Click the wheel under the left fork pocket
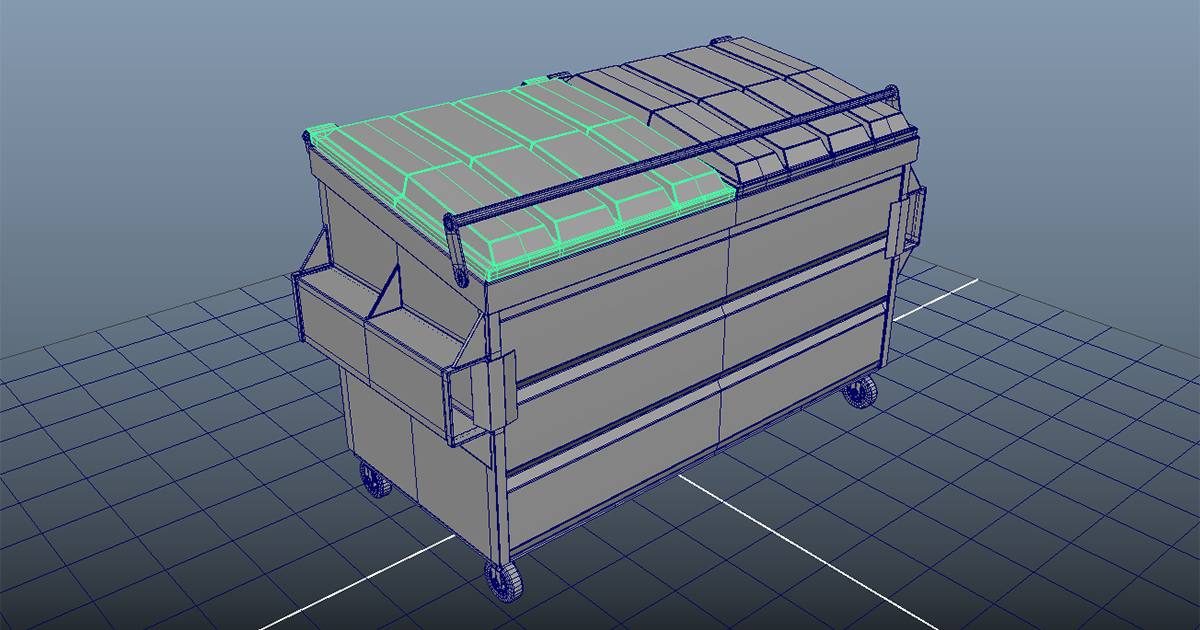Screen dimensions: 1200x630 click(375, 480)
